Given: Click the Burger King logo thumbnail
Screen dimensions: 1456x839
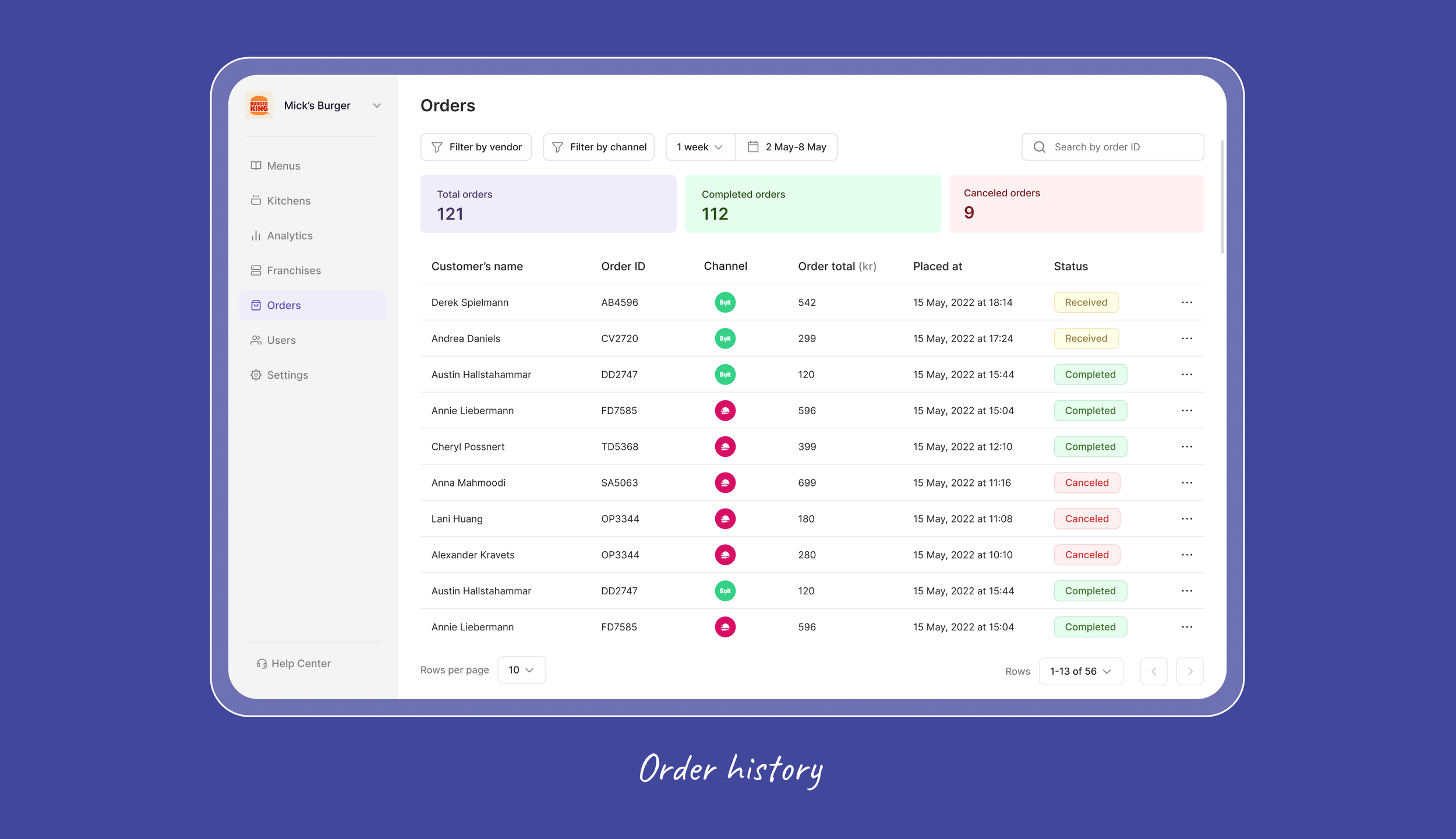Looking at the screenshot, I should click(259, 105).
